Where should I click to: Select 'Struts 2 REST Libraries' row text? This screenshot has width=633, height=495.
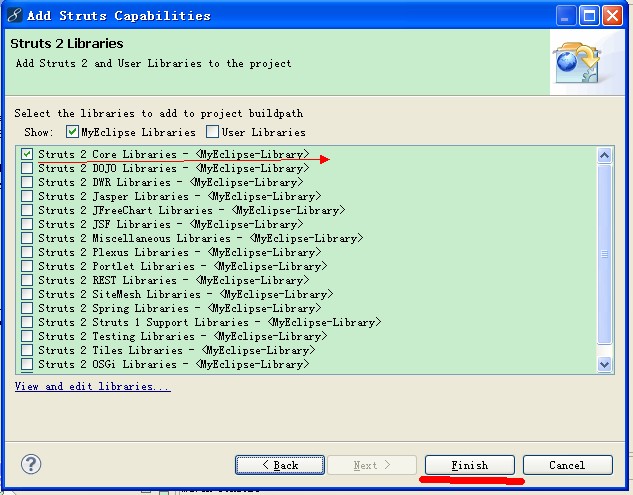(x=174, y=280)
